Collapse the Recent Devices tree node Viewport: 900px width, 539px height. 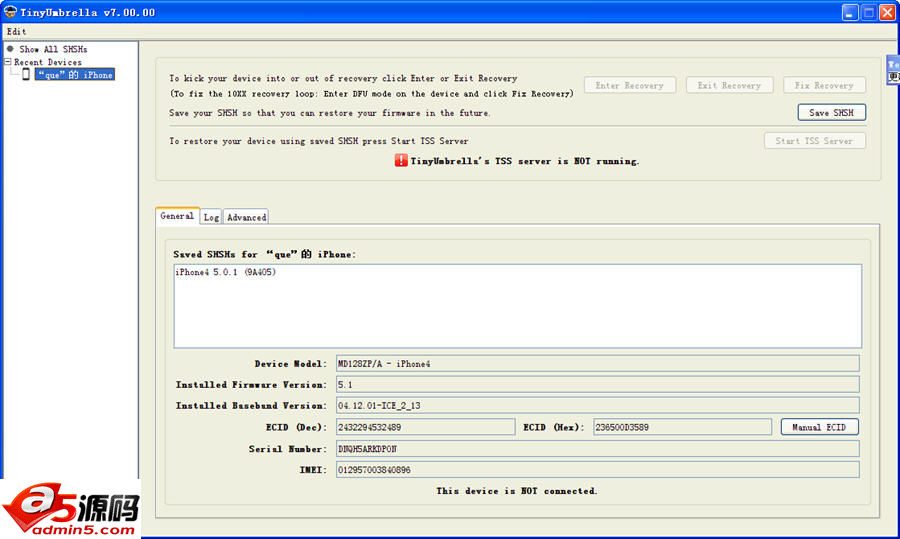[8, 62]
